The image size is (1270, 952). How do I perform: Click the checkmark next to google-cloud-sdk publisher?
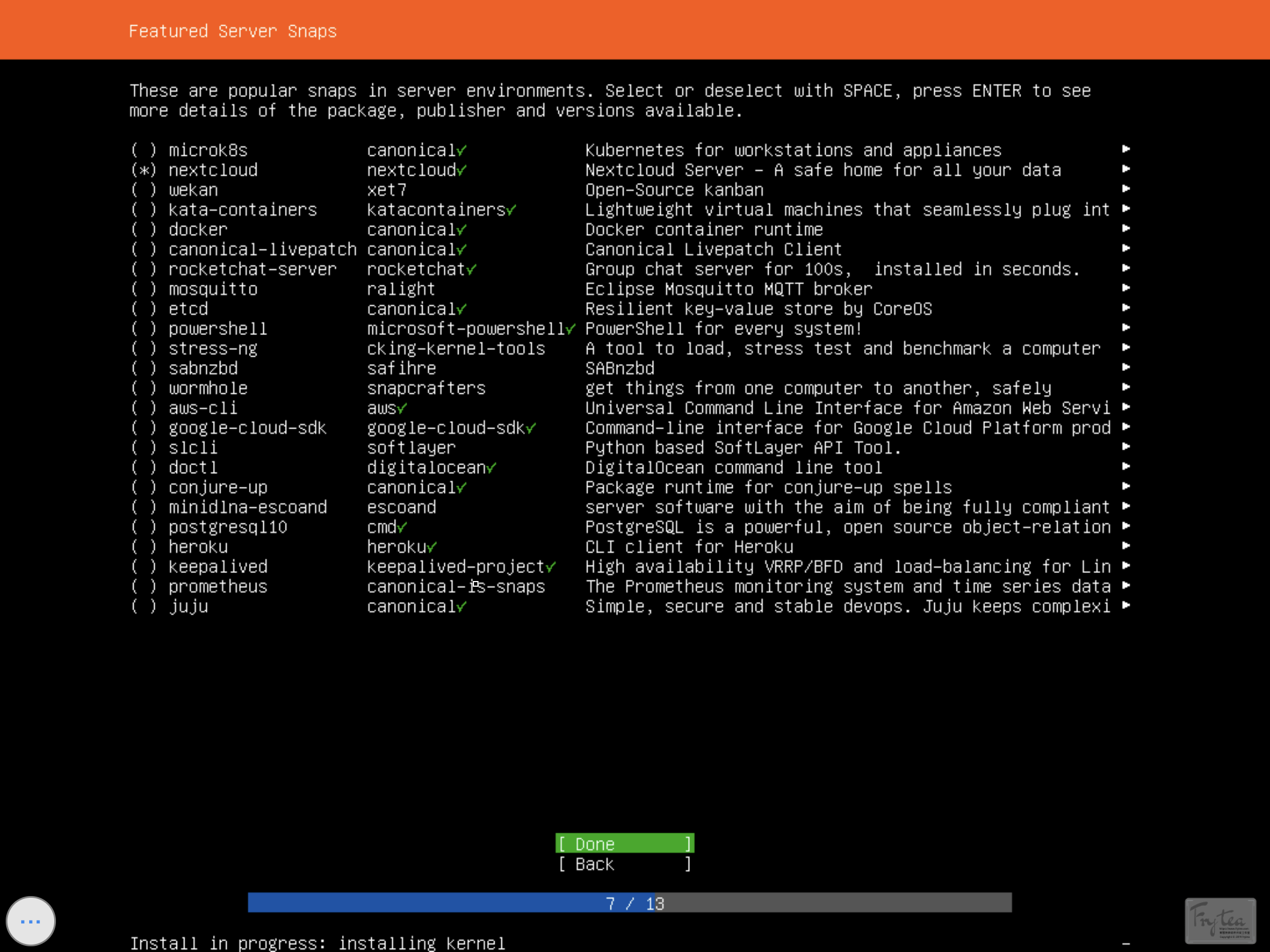(x=531, y=429)
